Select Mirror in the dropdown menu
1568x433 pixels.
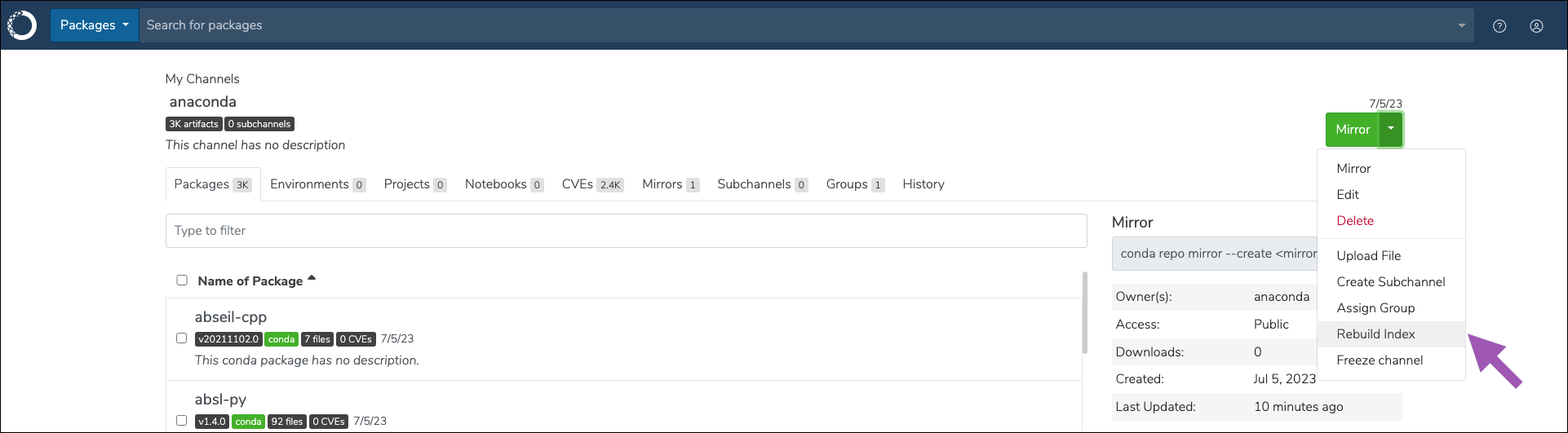pyautogui.click(x=1391, y=169)
